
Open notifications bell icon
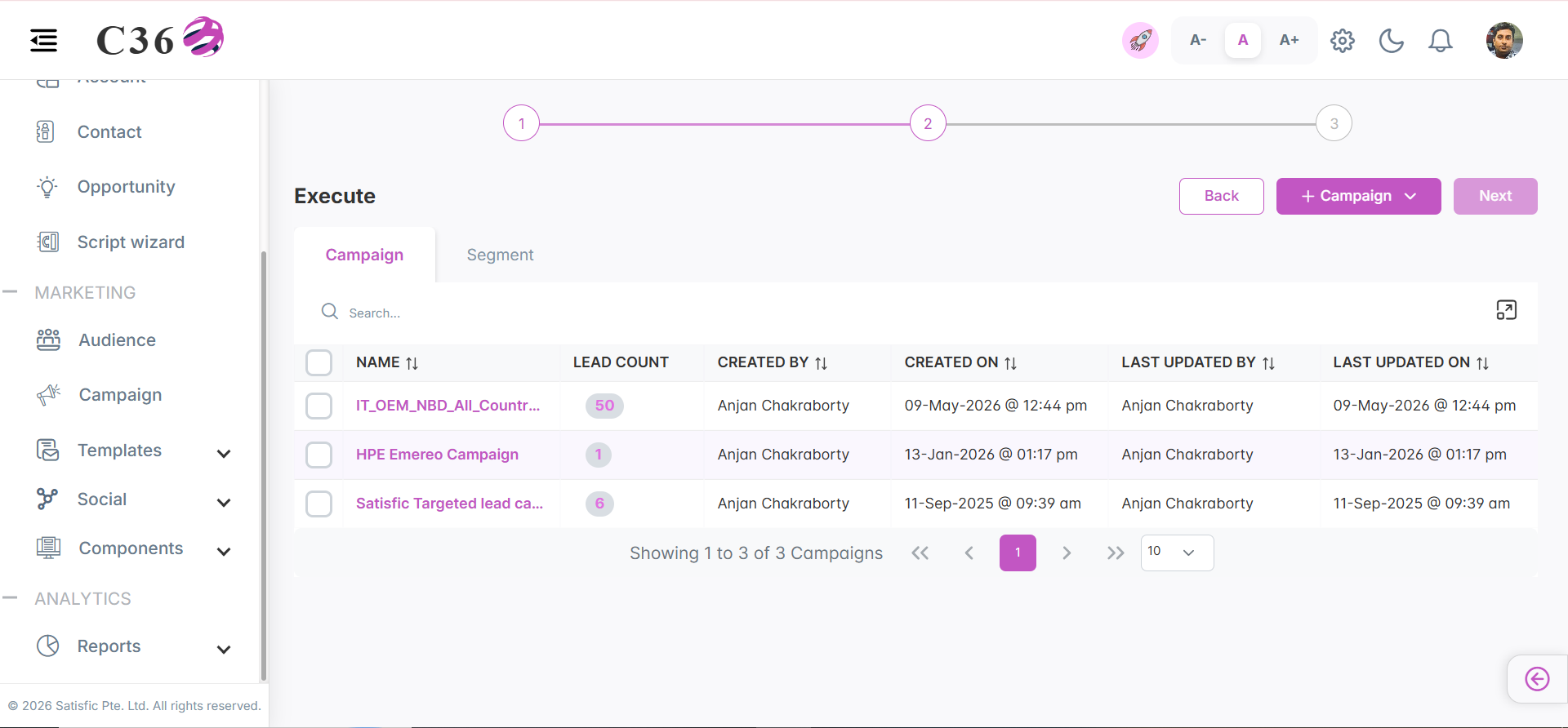coord(1441,40)
